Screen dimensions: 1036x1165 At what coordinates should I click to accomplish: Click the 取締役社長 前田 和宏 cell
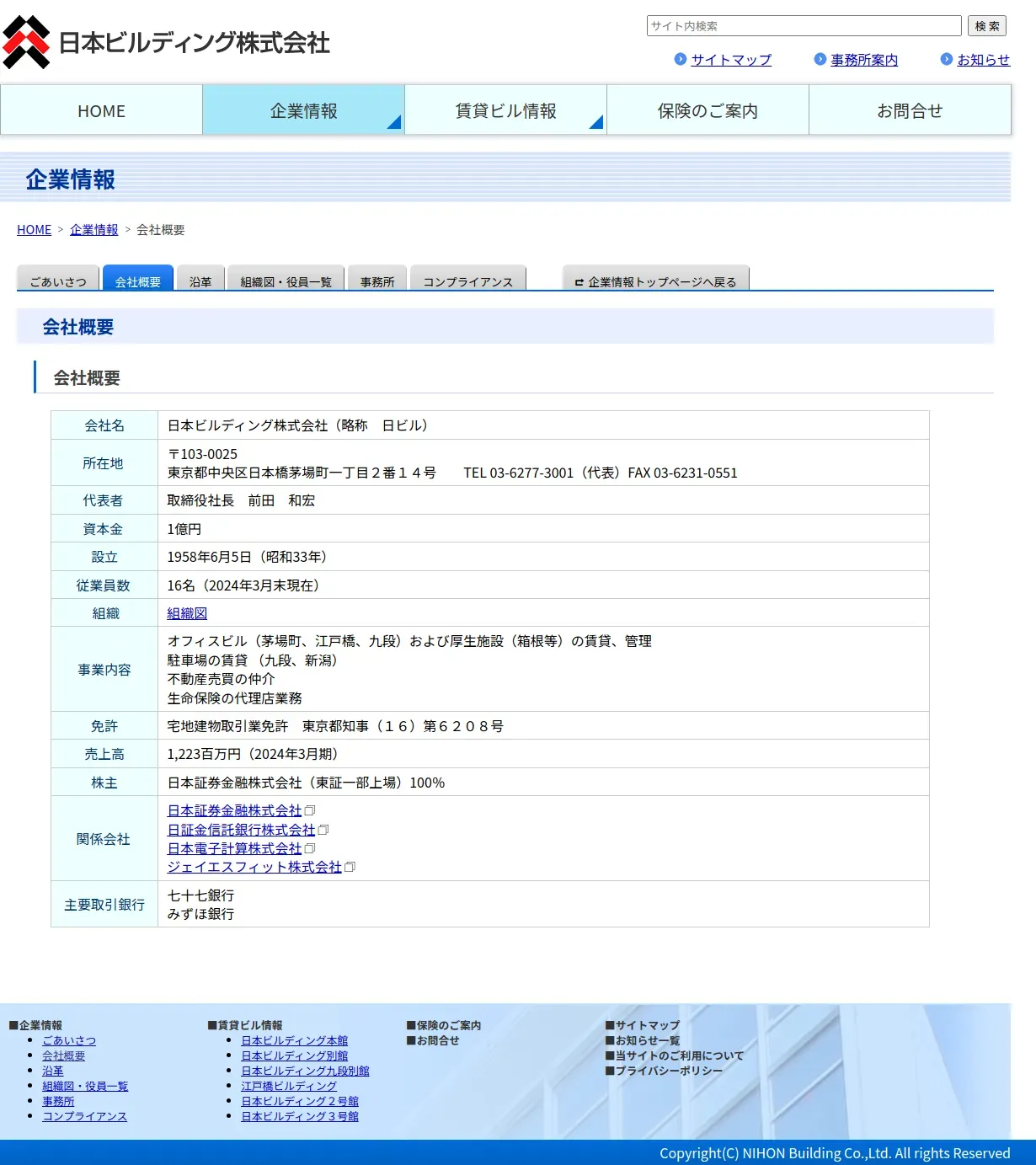(x=543, y=500)
